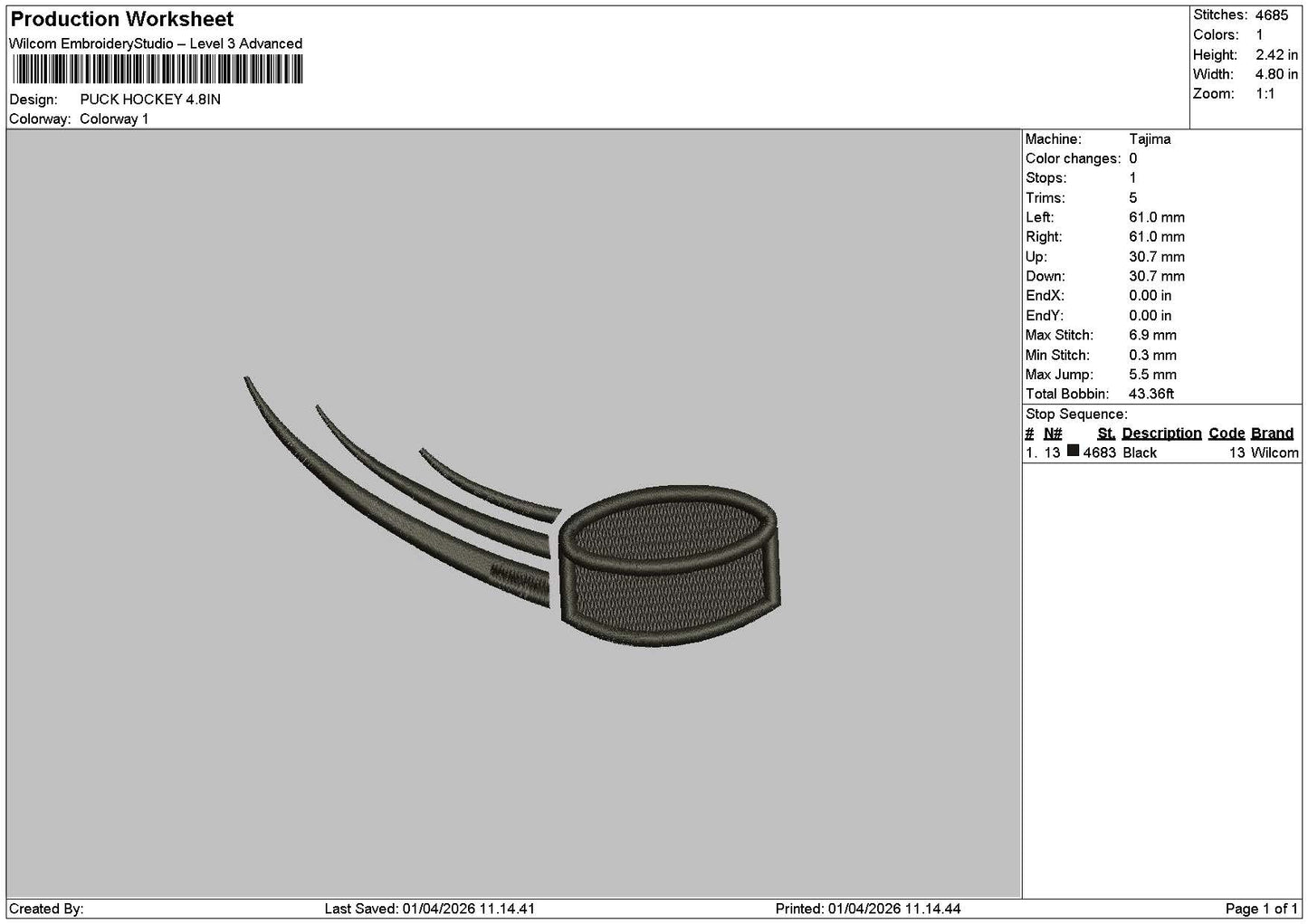Click the black thread color swatch
Screen dimensions: 1308x924
click(1074, 452)
